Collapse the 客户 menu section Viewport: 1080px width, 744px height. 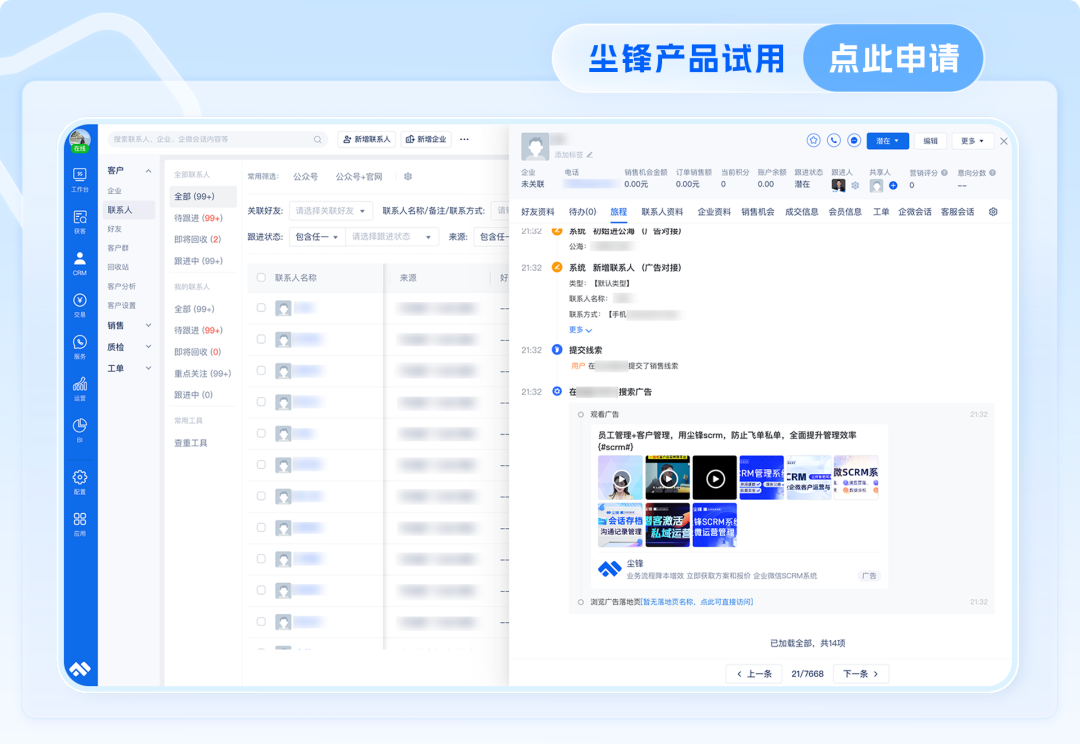[x=148, y=171]
